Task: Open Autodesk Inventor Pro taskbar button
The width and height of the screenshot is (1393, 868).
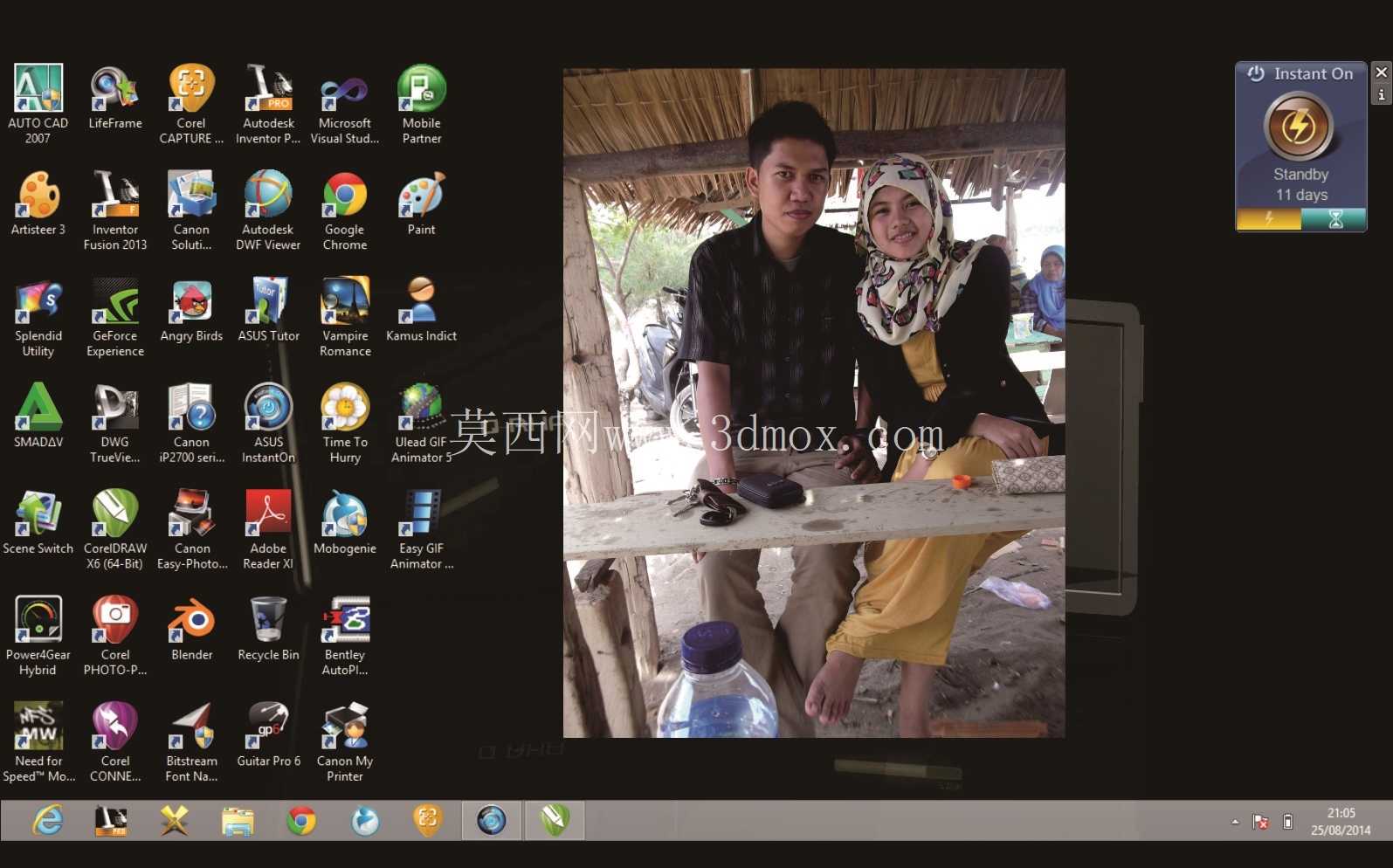Action: click(x=111, y=821)
